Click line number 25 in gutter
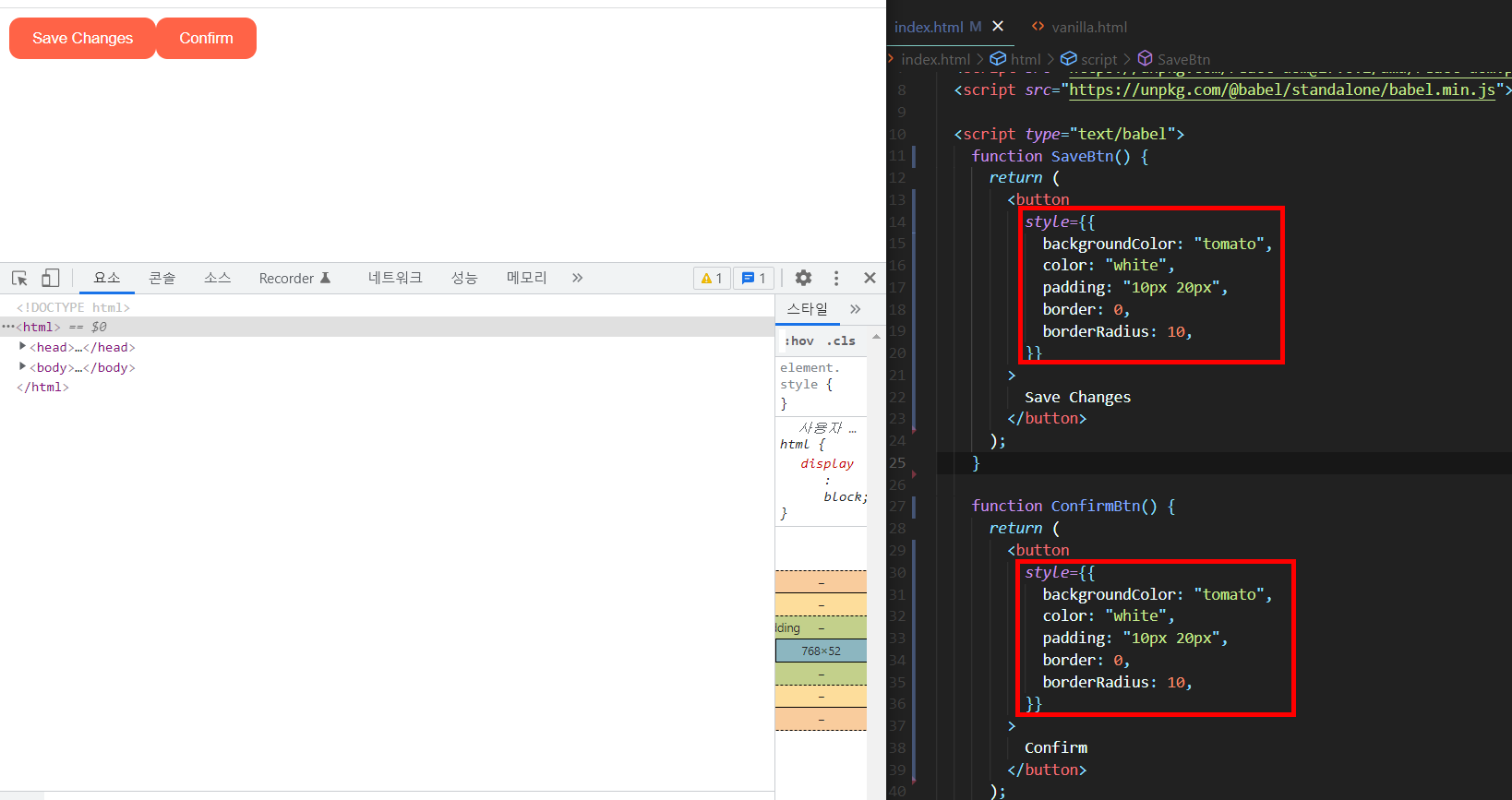 pyautogui.click(x=897, y=462)
